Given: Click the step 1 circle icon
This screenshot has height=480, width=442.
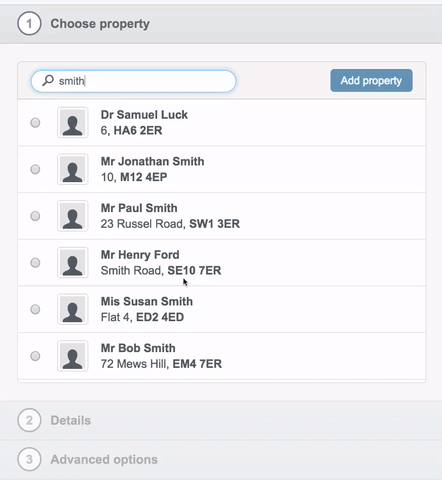Looking at the screenshot, I should click(29, 23).
